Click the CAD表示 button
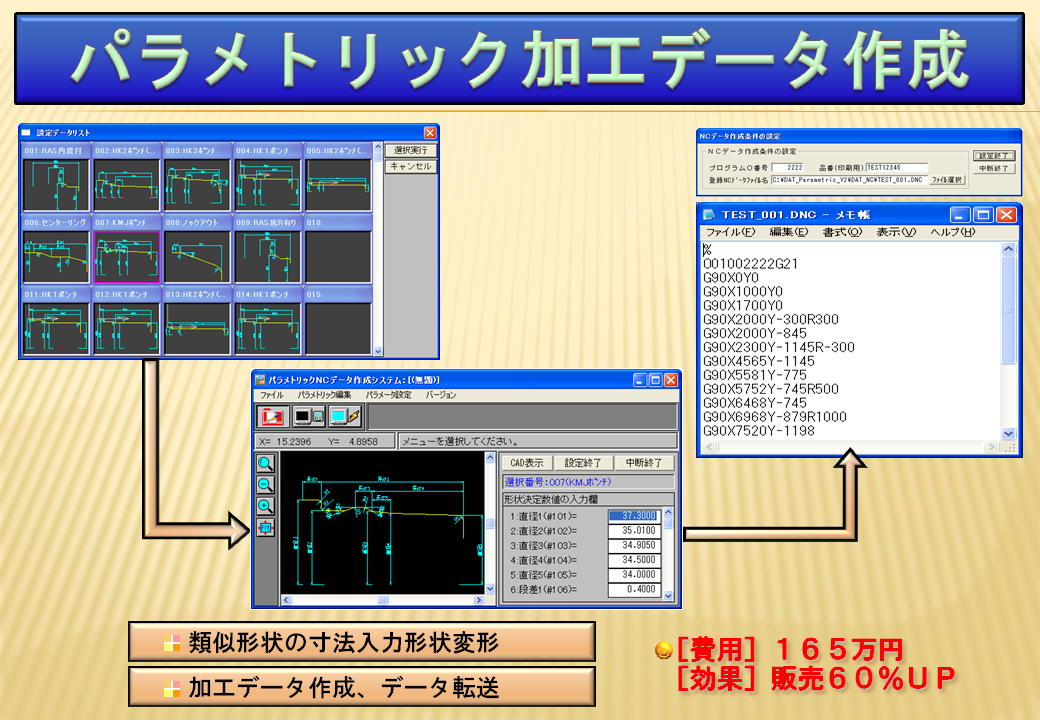The image size is (1040, 720). [x=527, y=463]
